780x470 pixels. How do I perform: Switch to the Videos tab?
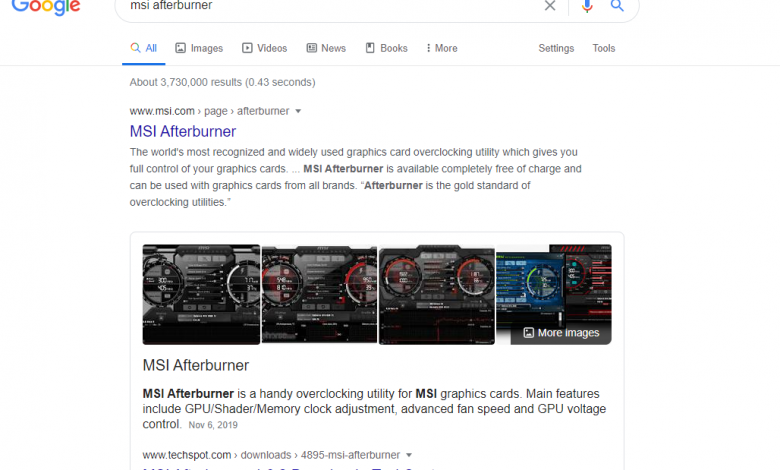pyautogui.click(x=265, y=48)
